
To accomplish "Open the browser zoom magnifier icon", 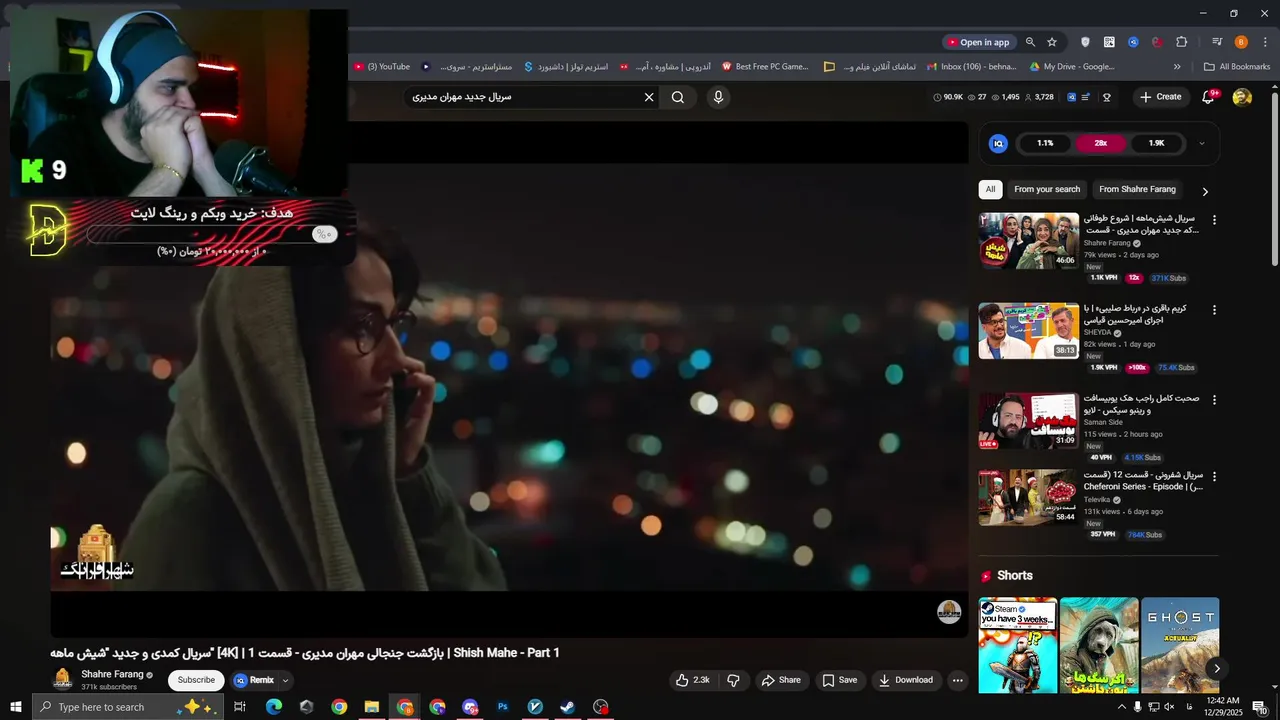I will point(1030,42).
